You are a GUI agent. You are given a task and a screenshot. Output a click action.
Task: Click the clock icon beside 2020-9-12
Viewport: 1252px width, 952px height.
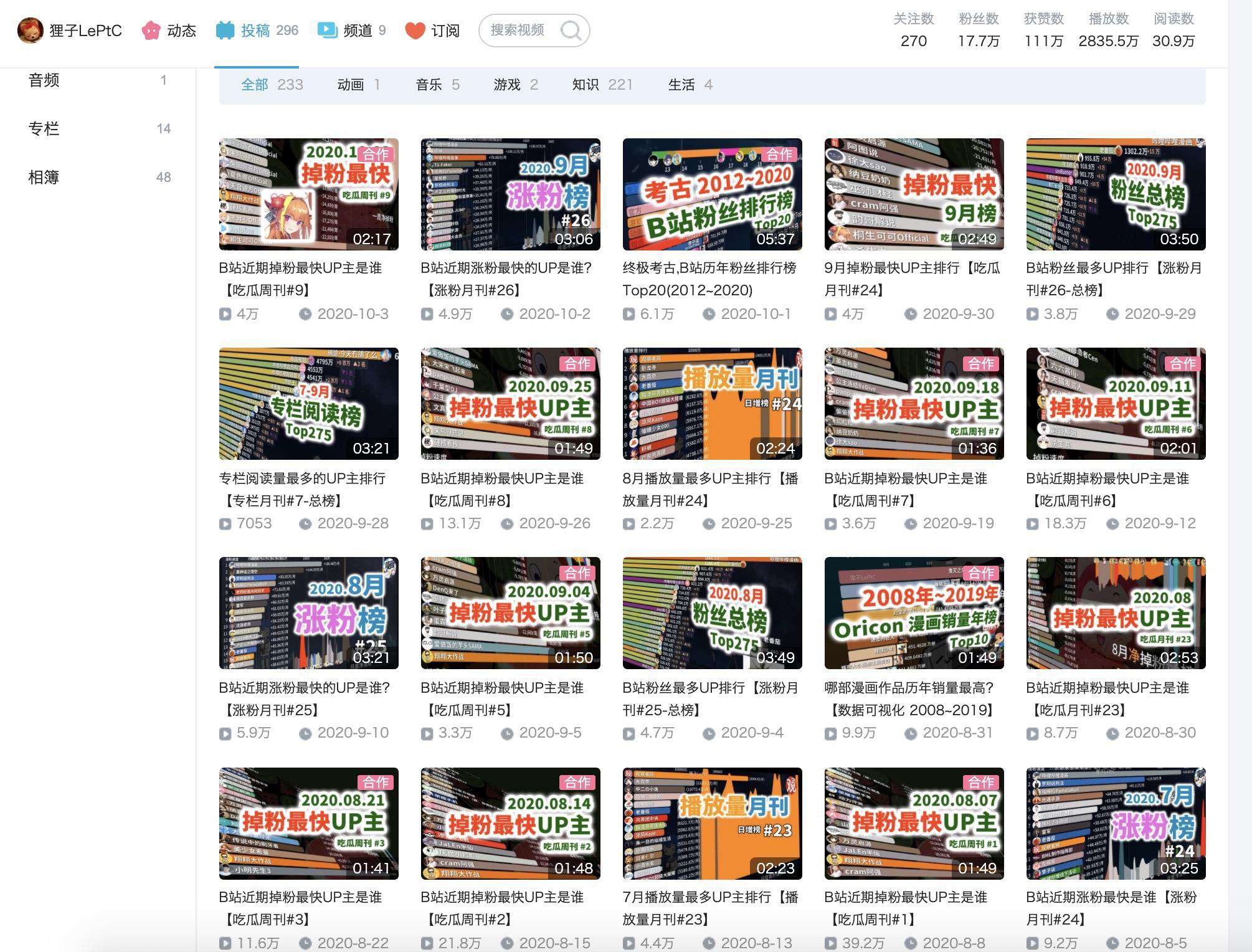pos(1112,523)
